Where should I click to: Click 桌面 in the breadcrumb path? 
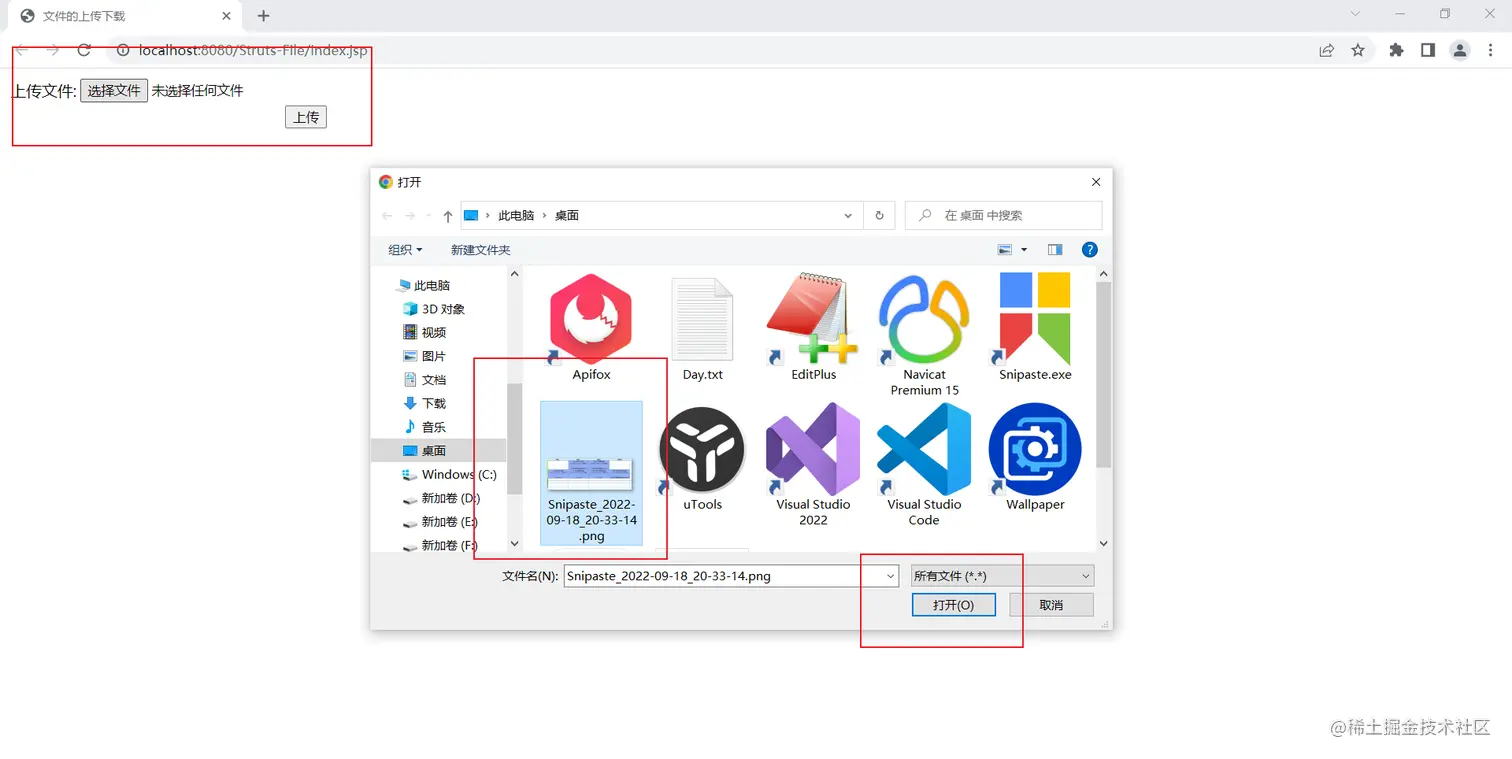566,215
